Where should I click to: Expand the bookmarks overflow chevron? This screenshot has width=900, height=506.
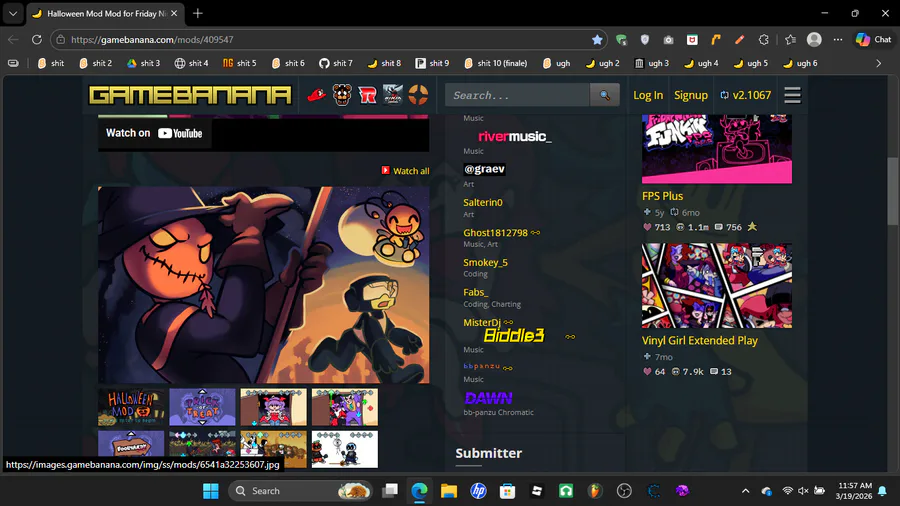coord(878,63)
